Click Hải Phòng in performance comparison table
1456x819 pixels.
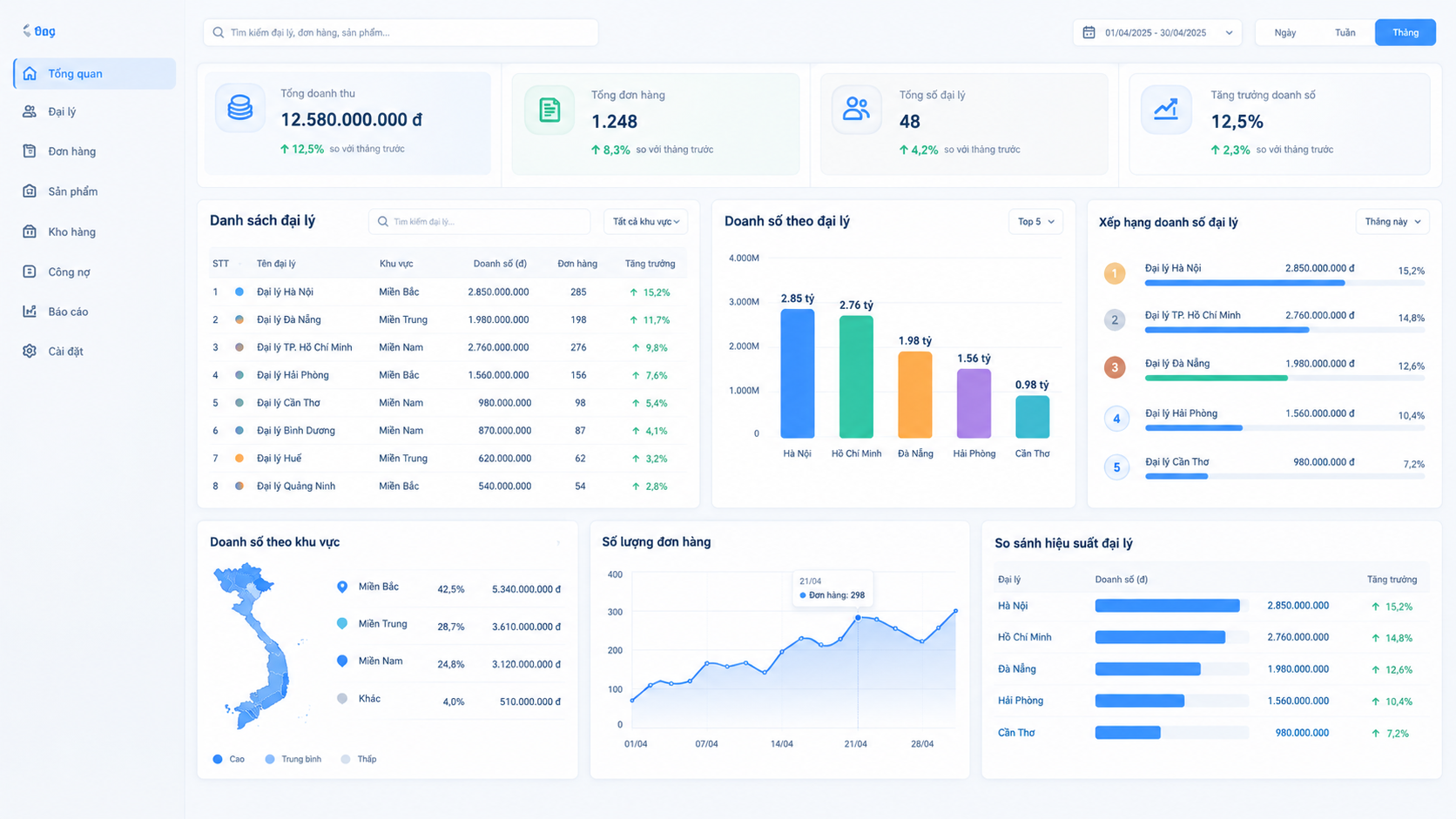click(x=1021, y=701)
